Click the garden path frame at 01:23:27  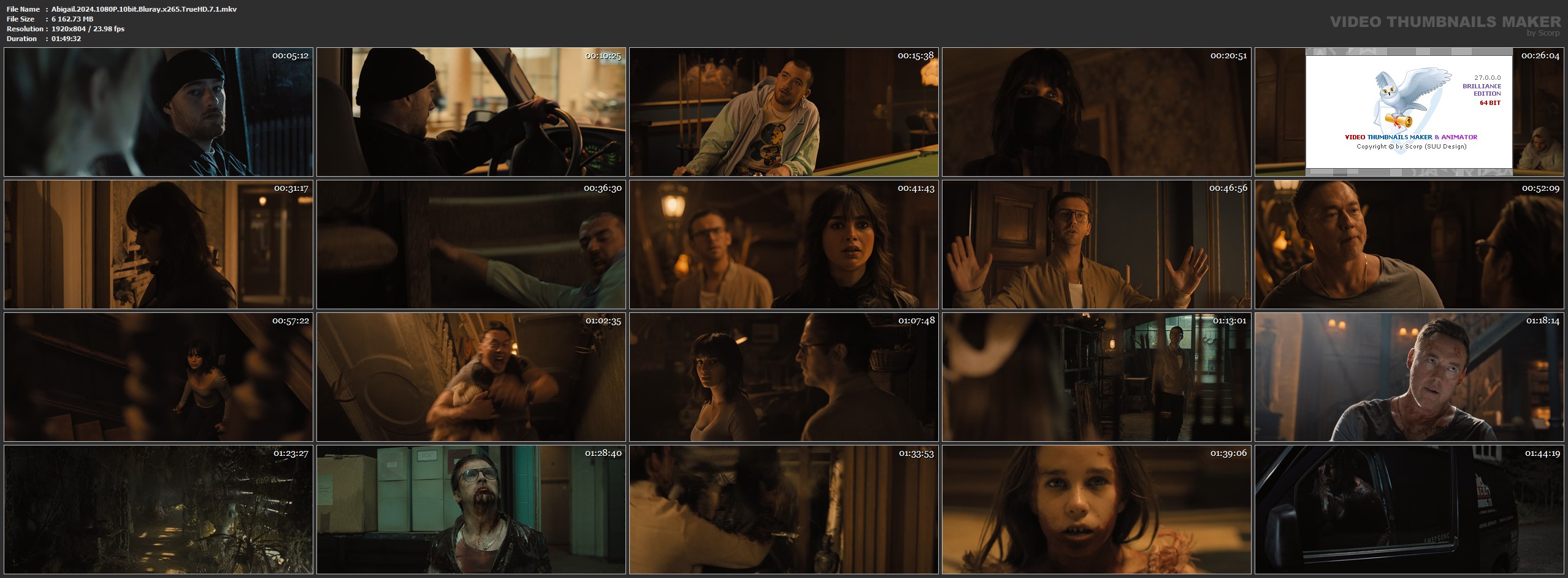coord(158,509)
